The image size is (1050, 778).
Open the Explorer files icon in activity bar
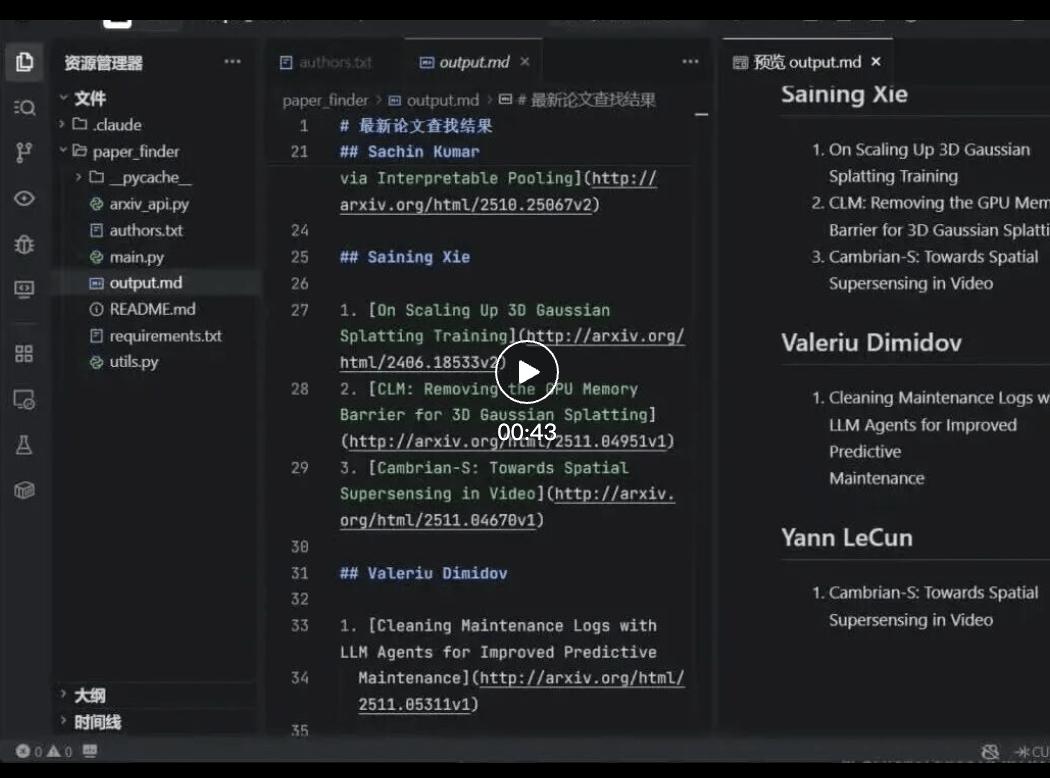coord(24,62)
